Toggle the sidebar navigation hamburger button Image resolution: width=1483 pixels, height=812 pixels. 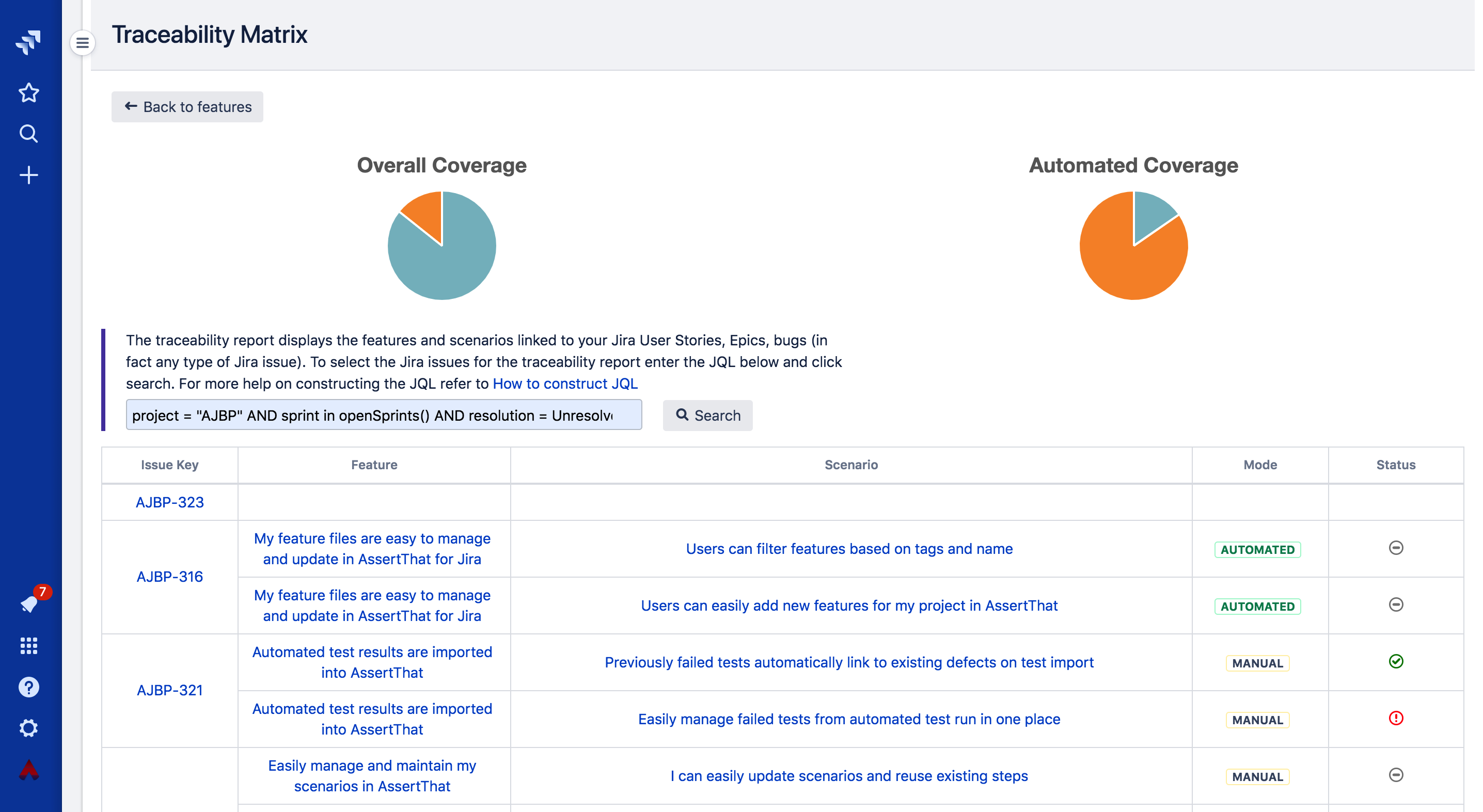pos(82,42)
